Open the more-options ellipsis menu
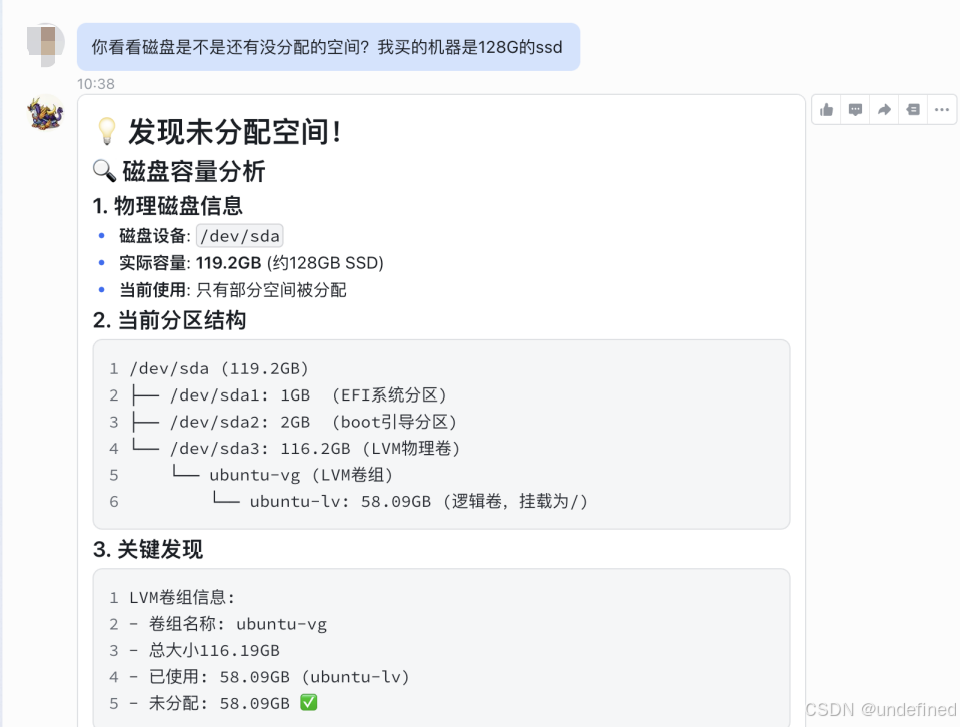 click(x=940, y=110)
